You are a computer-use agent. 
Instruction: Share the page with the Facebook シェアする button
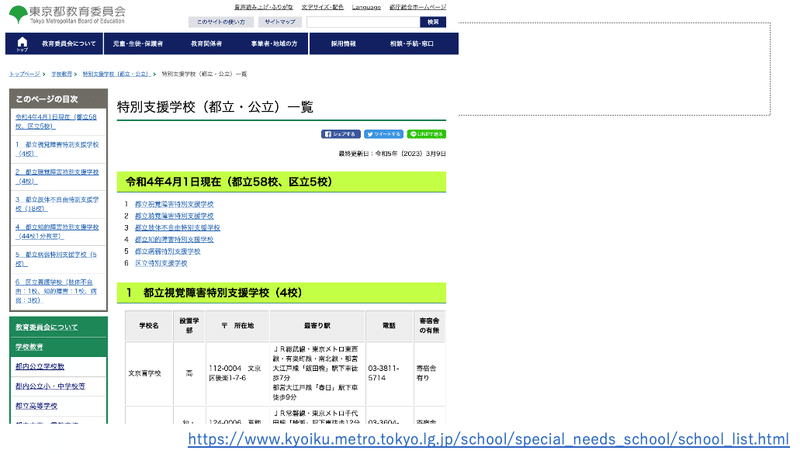[341, 134]
